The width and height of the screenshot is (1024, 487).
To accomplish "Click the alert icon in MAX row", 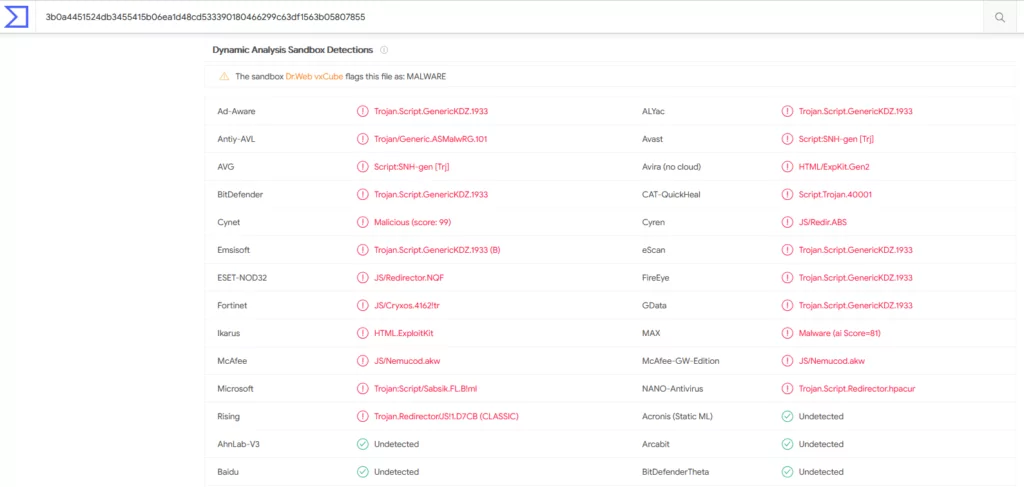I will pos(787,333).
